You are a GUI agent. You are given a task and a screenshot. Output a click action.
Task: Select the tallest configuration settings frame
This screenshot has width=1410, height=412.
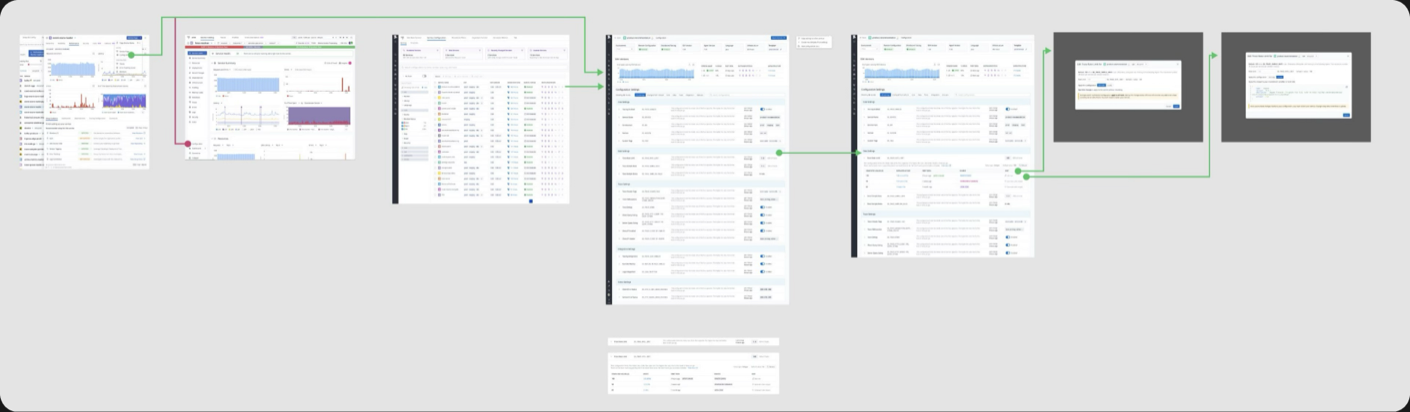point(697,169)
